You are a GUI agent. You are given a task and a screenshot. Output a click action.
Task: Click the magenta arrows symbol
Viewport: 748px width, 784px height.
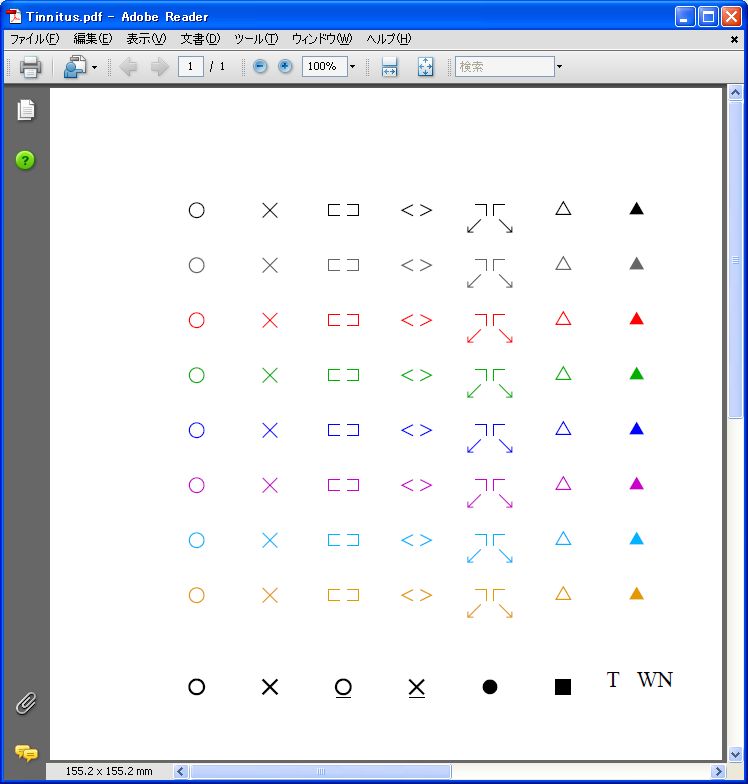pyautogui.click(x=490, y=493)
